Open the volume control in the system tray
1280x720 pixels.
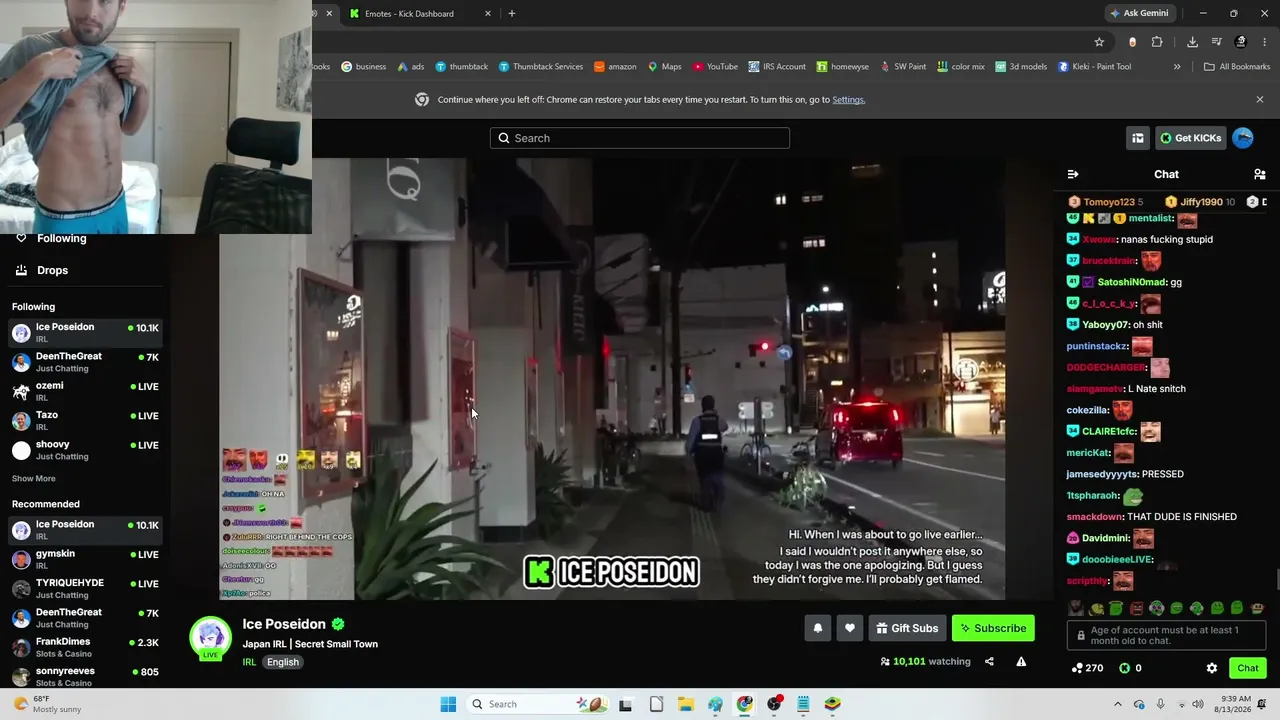[x=1198, y=704]
